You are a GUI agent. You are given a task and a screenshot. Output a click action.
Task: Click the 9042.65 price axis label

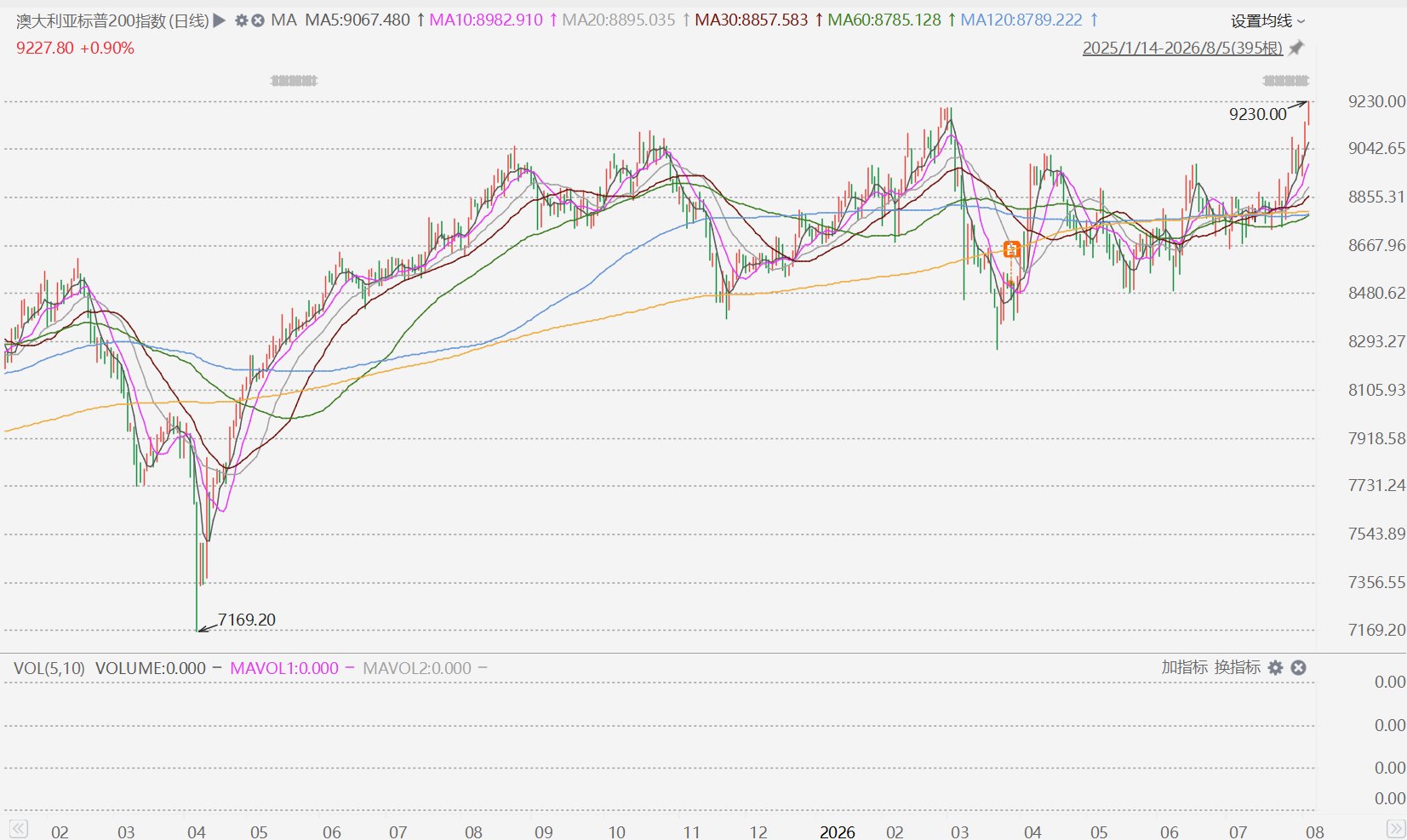1377,149
